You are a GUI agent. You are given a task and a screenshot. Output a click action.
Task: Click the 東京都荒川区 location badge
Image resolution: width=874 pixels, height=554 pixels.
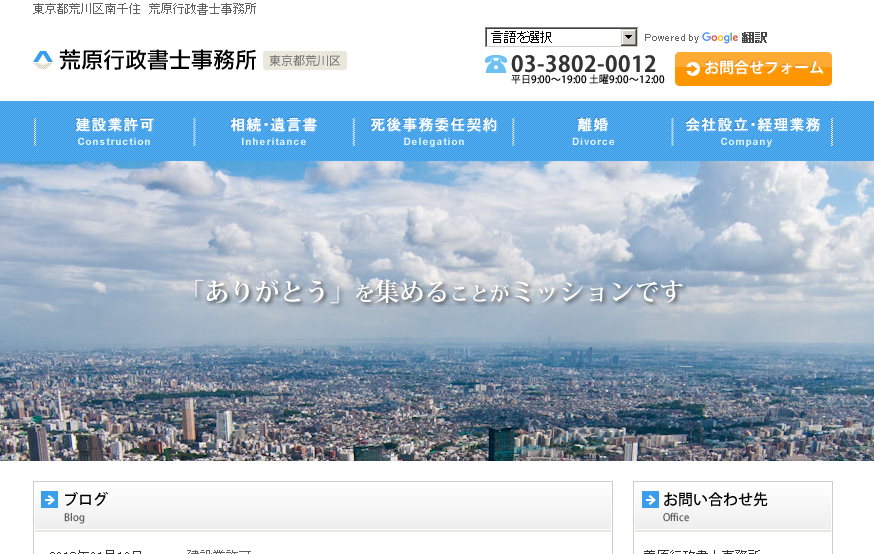pyautogui.click(x=305, y=61)
